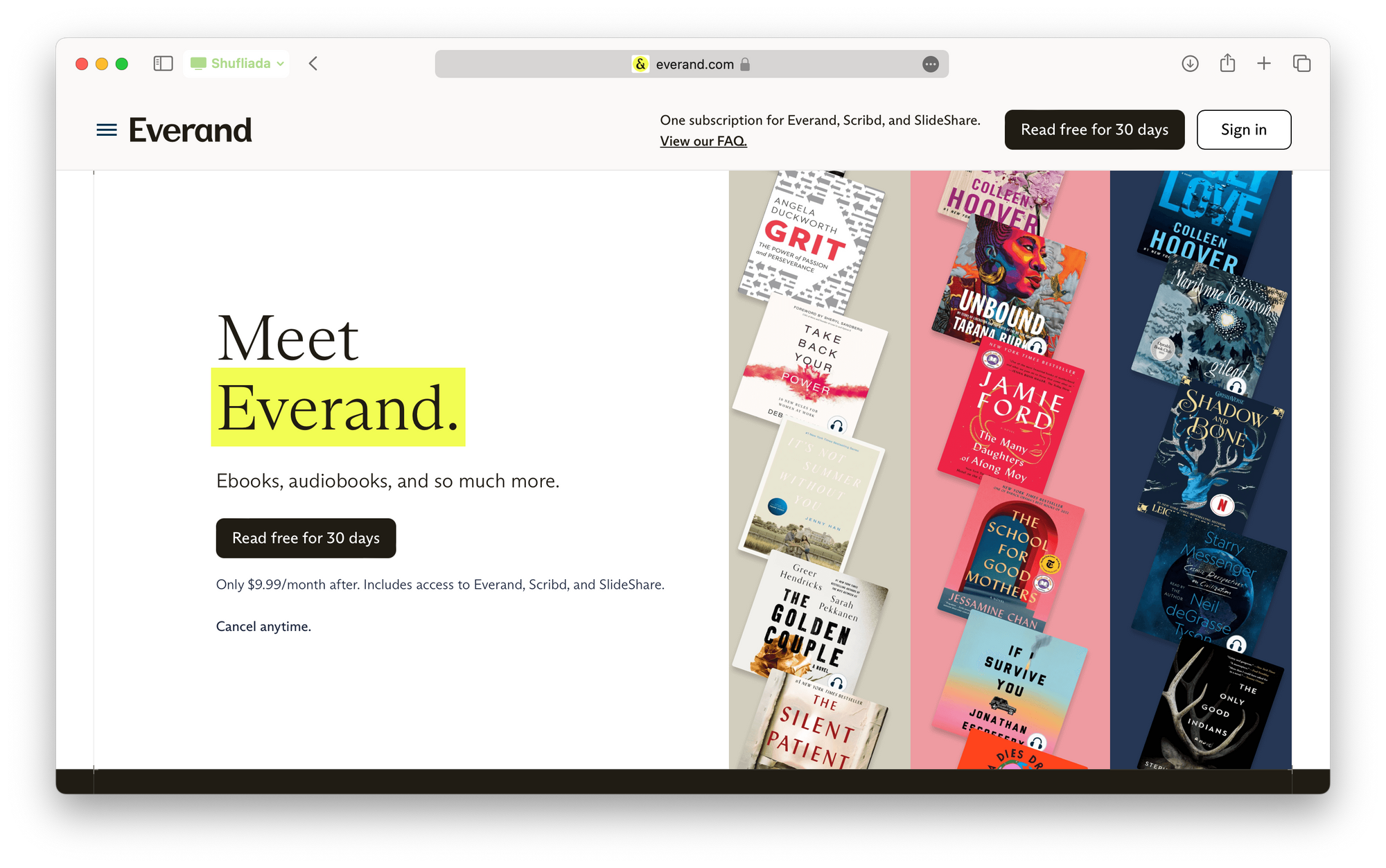Select the Shadow and Bone cover
The width and height of the screenshot is (1386, 868).
pos(1211,454)
